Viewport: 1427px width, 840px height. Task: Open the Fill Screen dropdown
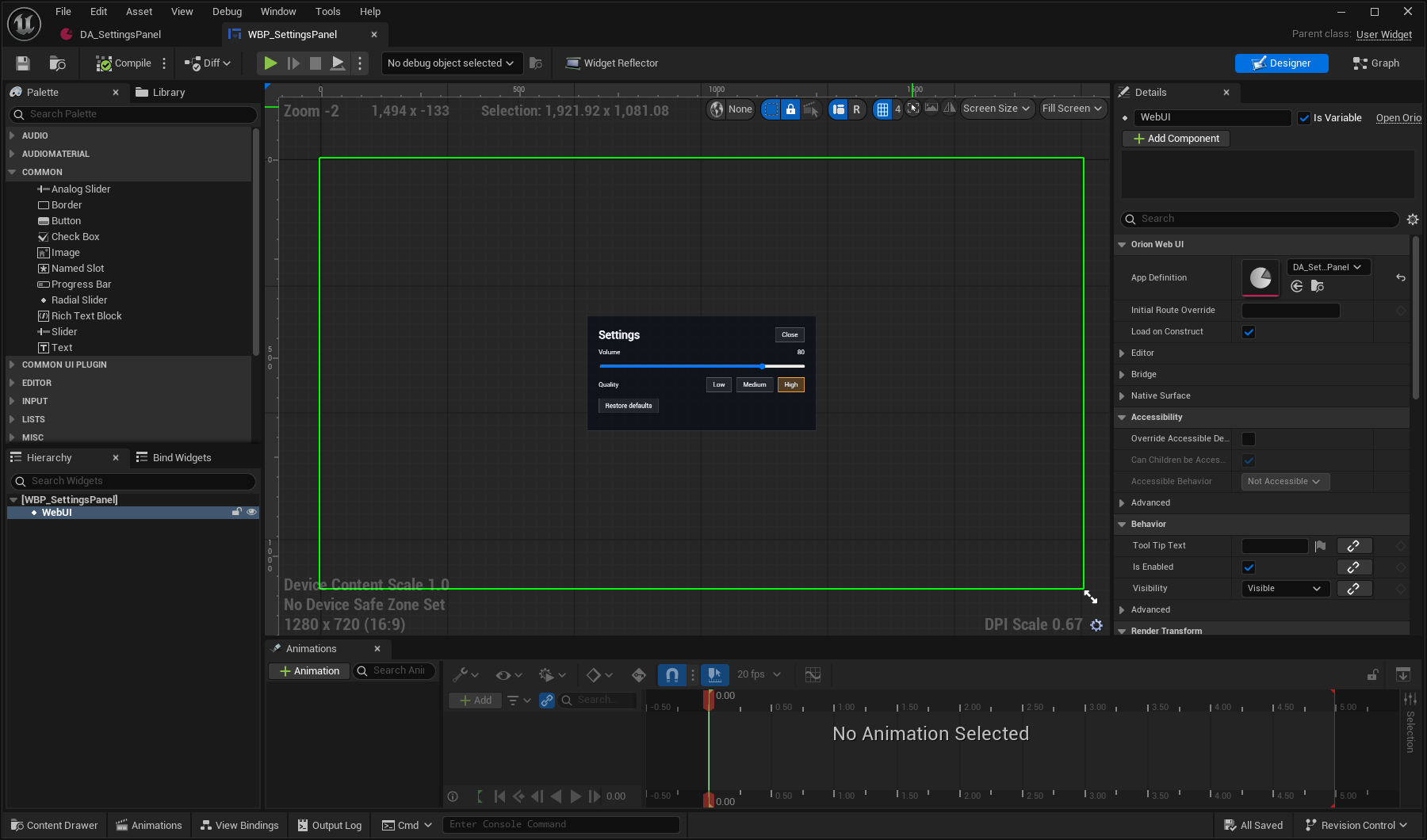[x=1072, y=109]
